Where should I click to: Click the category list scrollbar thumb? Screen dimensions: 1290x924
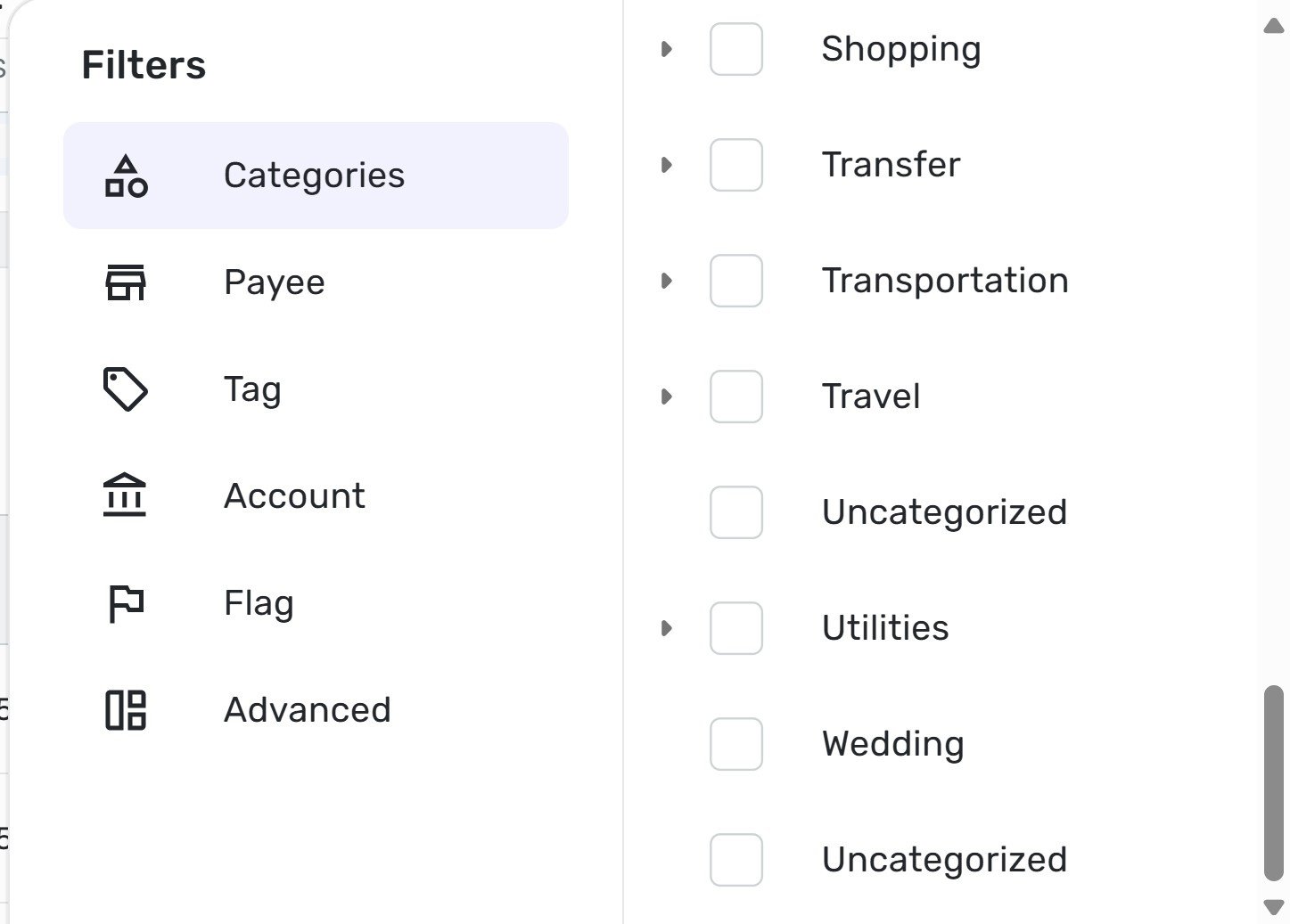tap(1274, 783)
